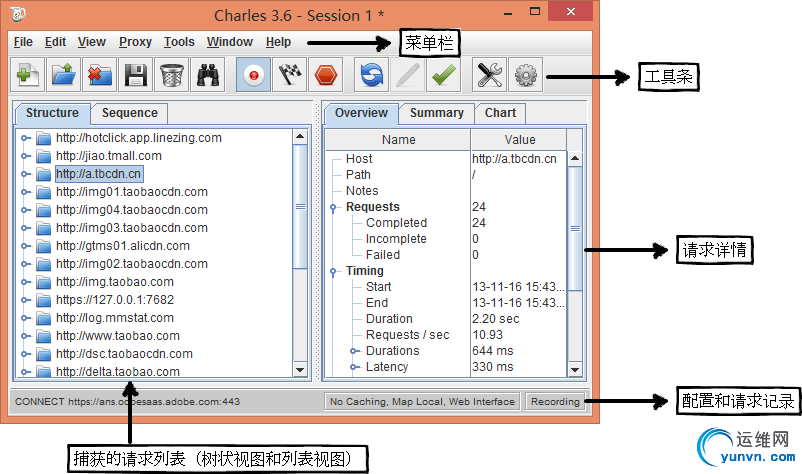Image resolution: width=802 pixels, height=474 pixels.
Task: Switch to the Structure tab
Action: tap(52, 113)
